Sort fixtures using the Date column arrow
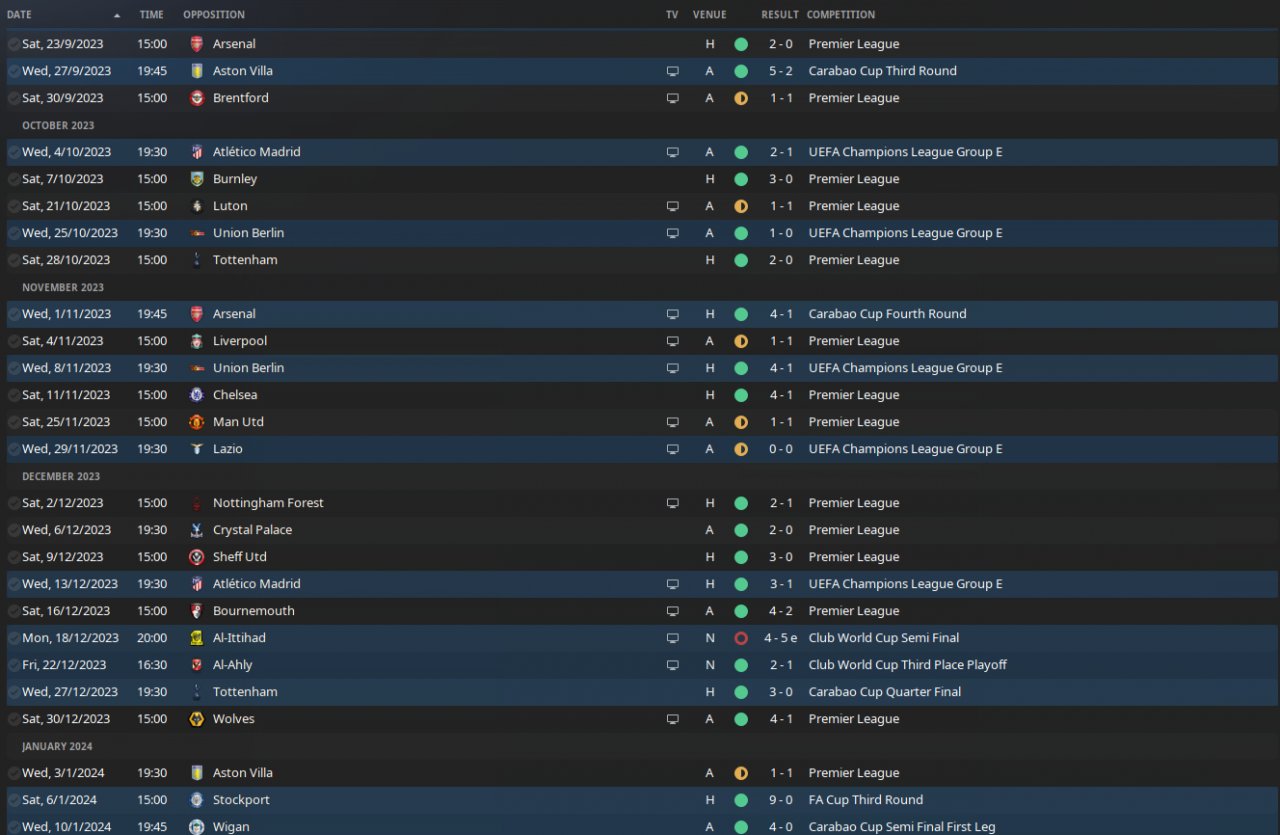Image resolution: width=1280 pixels, height=835 pixels. [x=117, y=15]
